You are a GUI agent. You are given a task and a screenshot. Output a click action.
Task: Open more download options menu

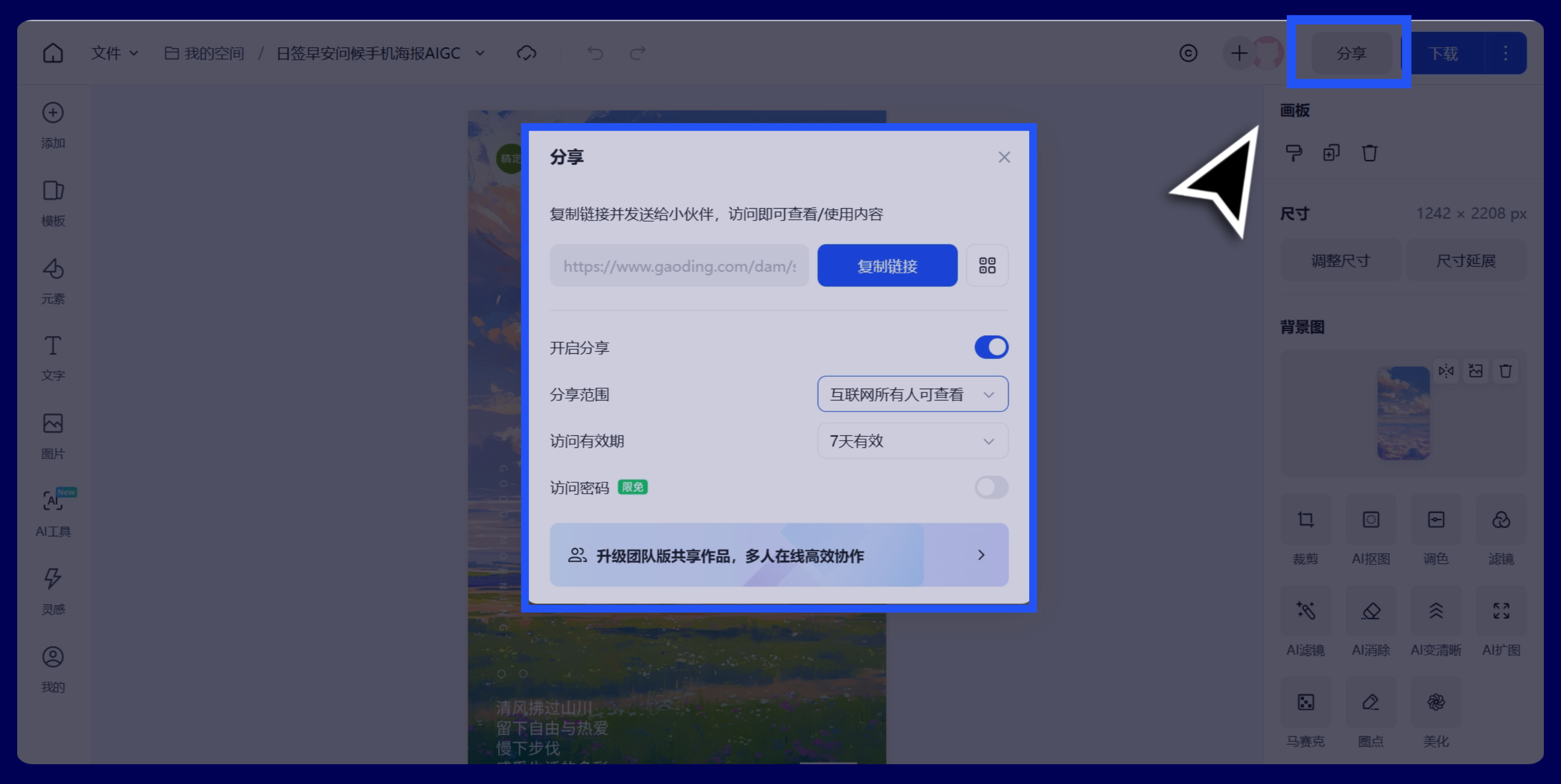1505,53
